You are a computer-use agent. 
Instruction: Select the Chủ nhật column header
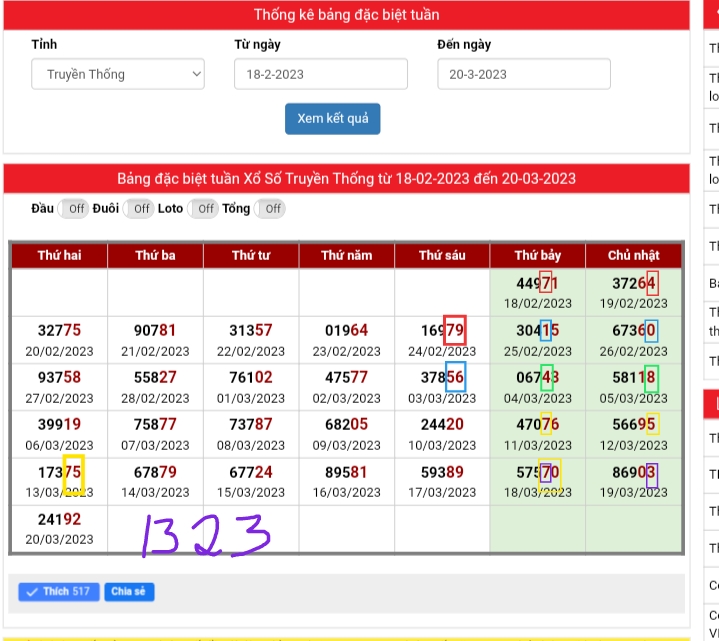tap(634, 255)
